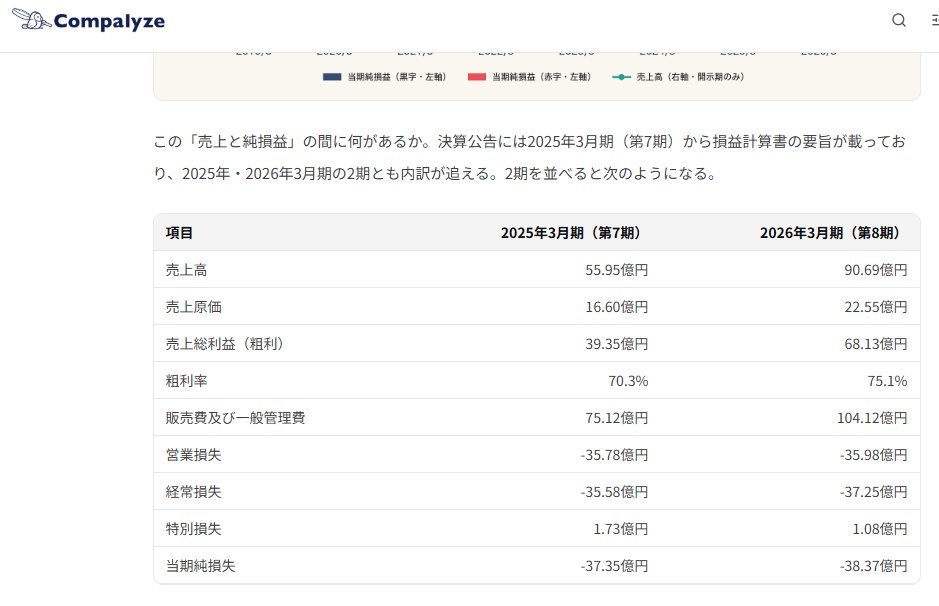Click the 販売費及び一般管理費 row label
This screenshot has width=939, height=606.
tap(235, 418)
